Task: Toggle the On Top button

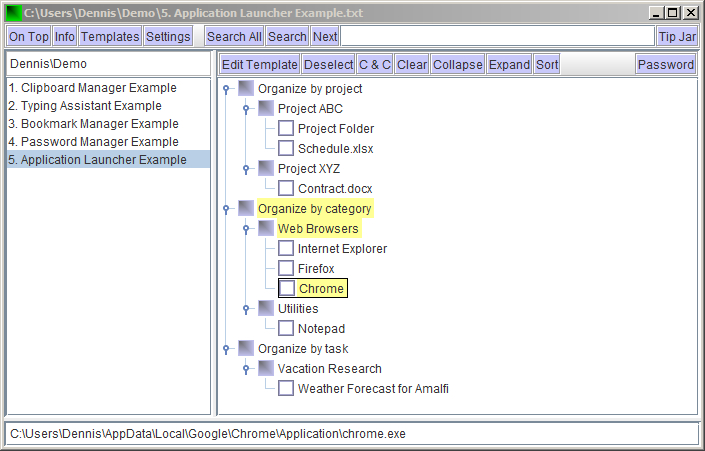Action: [29, 36]
